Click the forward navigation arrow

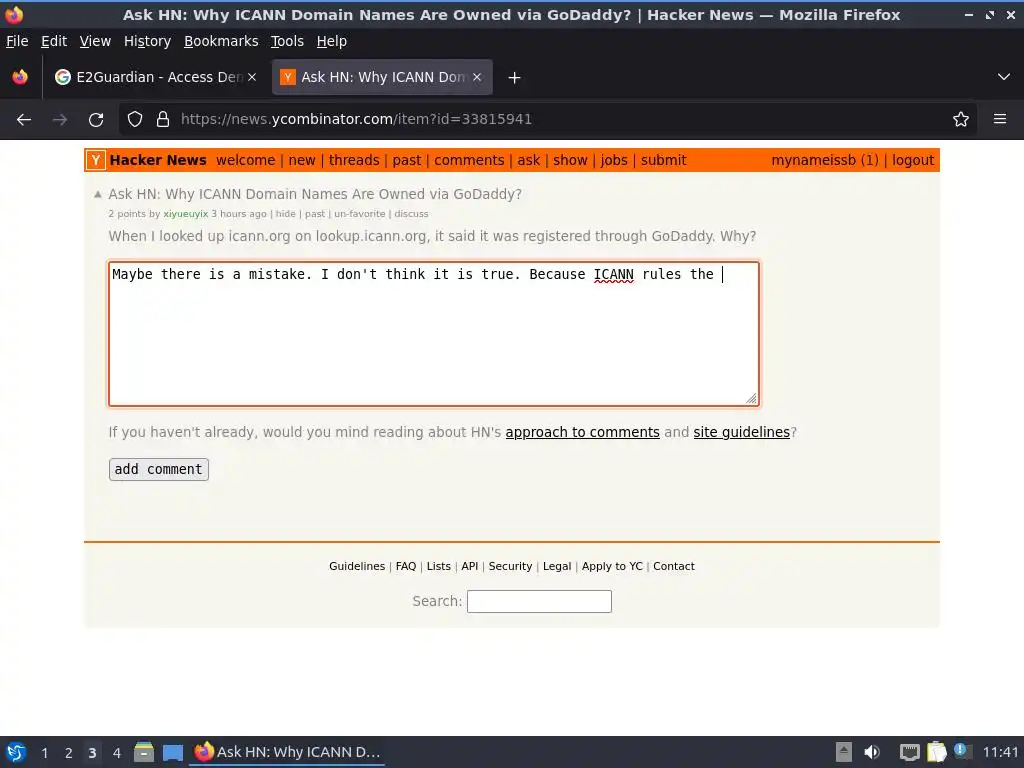(x=60, y=120)
